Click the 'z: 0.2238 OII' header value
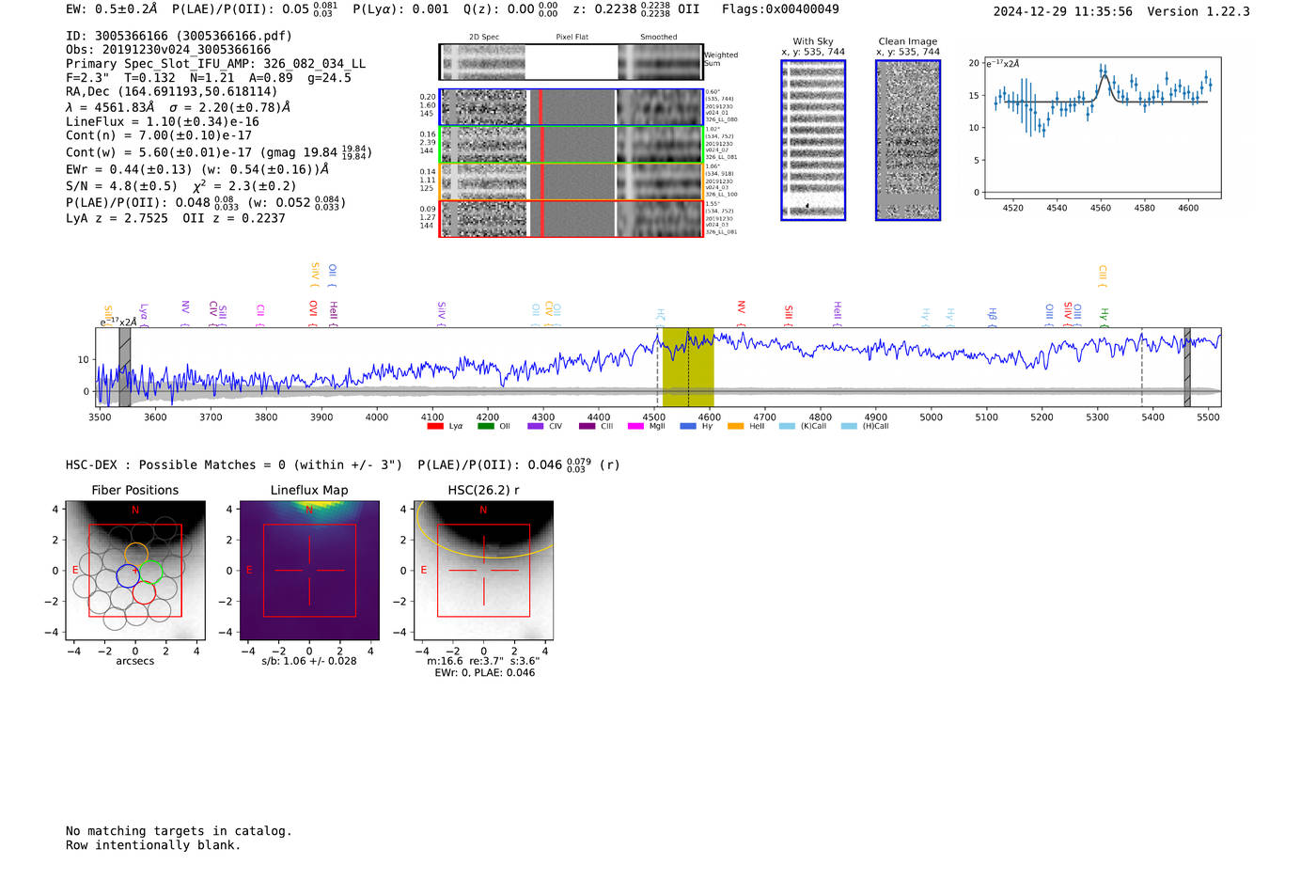This screenshot has height=896, width=1316. click(x=636, y=9)
